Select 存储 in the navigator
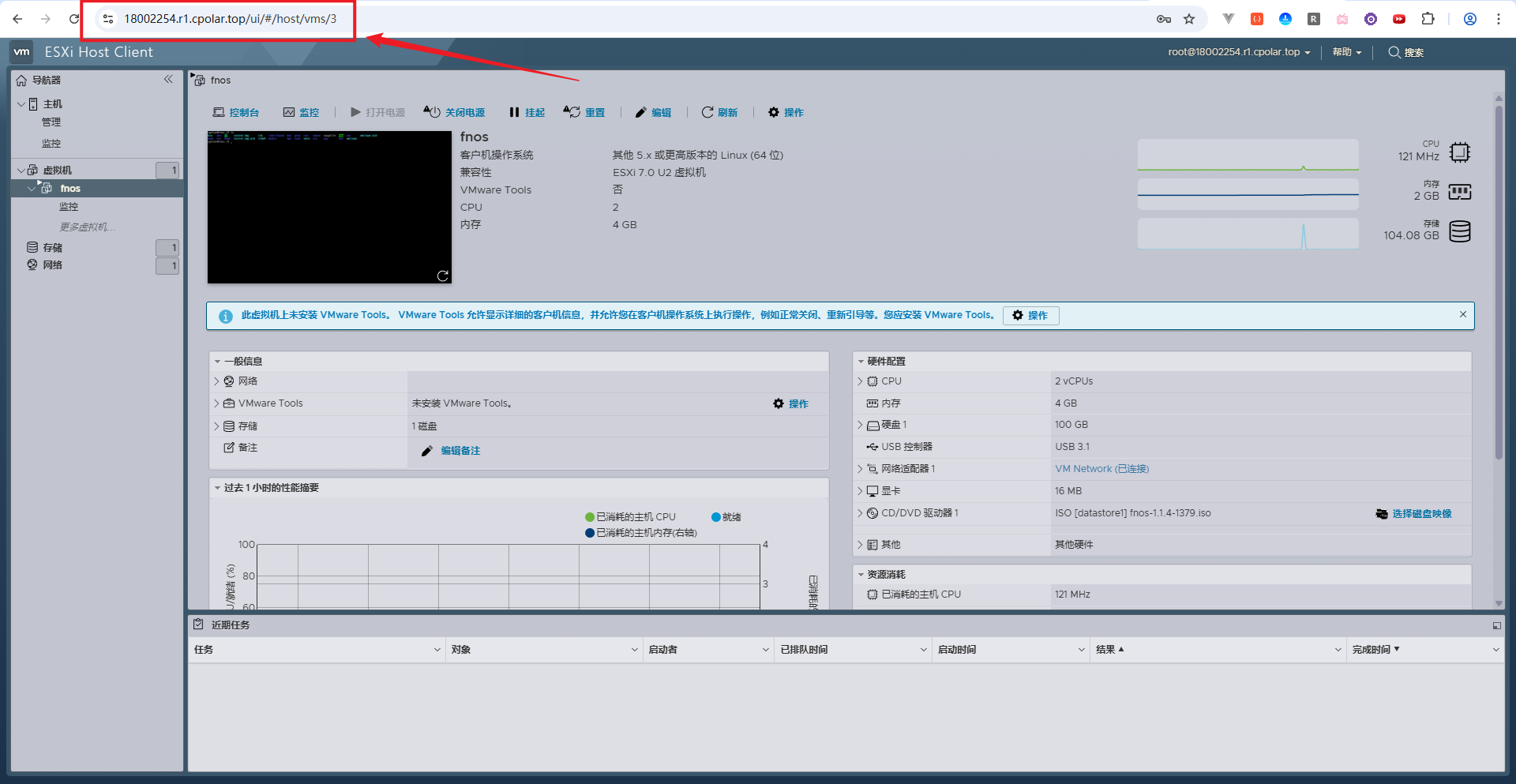 [52, 248]
